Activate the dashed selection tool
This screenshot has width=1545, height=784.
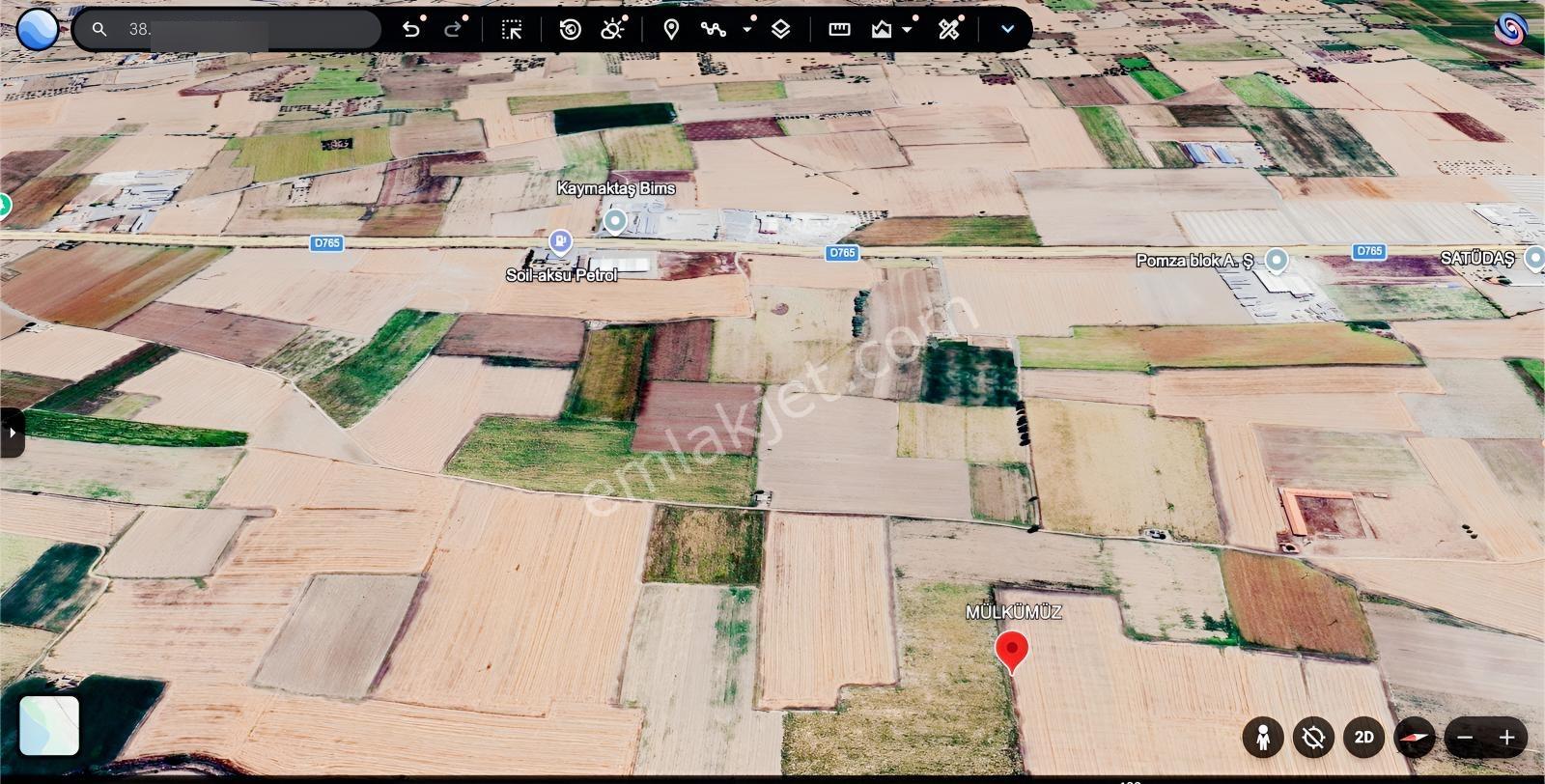[512, 30]
